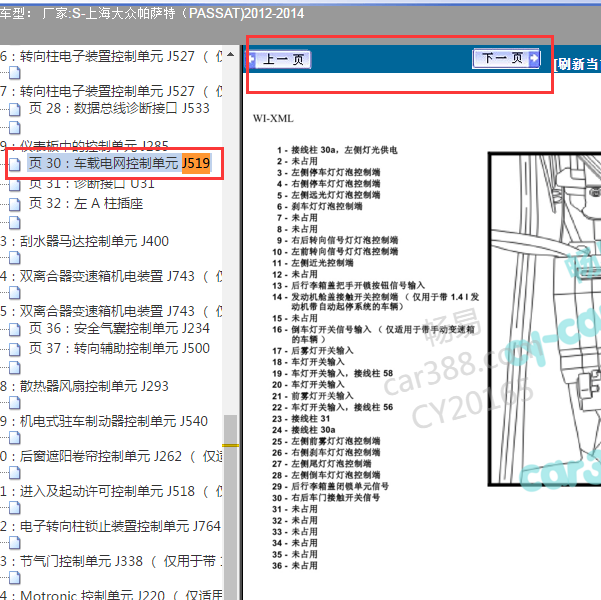Screen dimensions: 601x600
Task: Click page icon beside 页 32 左 A 柱插座
Action: tap(15, 205)
